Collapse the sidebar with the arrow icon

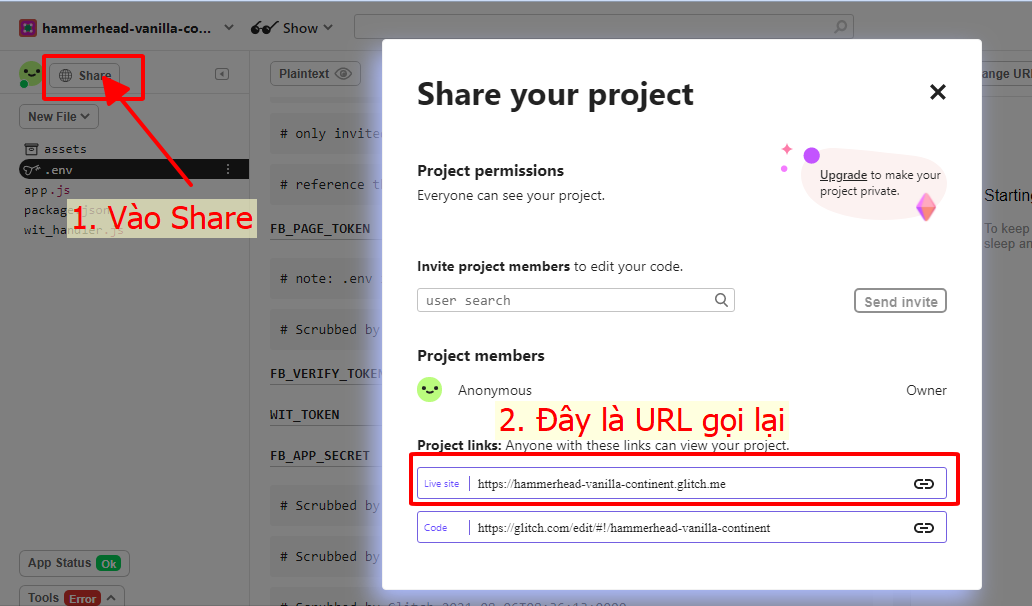tap(222, 74)
